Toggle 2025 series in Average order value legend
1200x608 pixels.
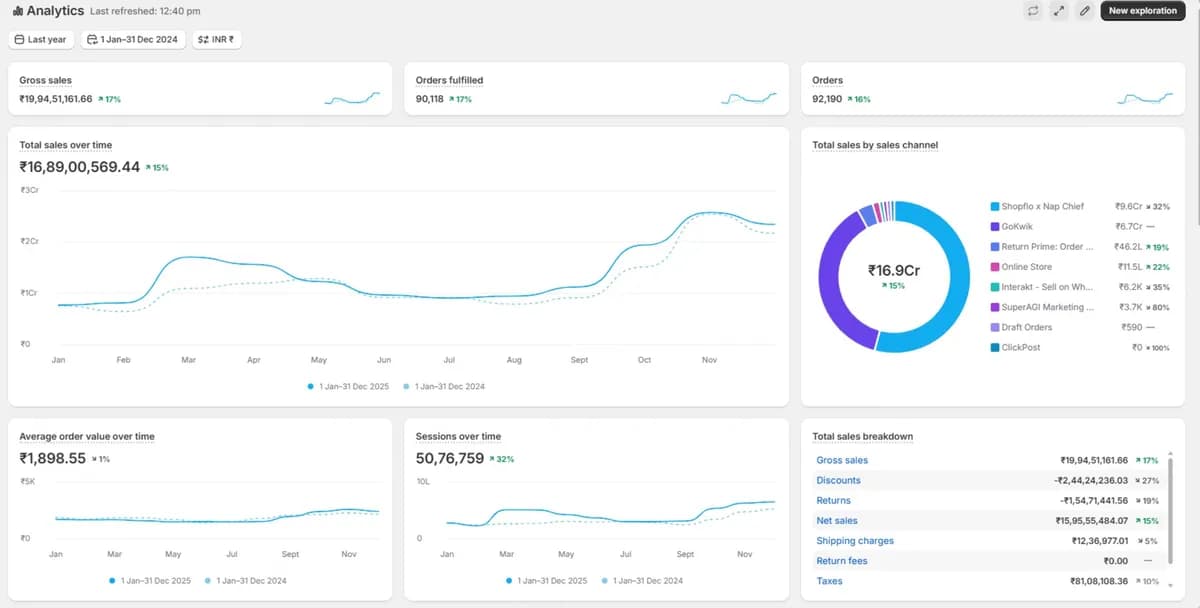click(x=150, y=580)
